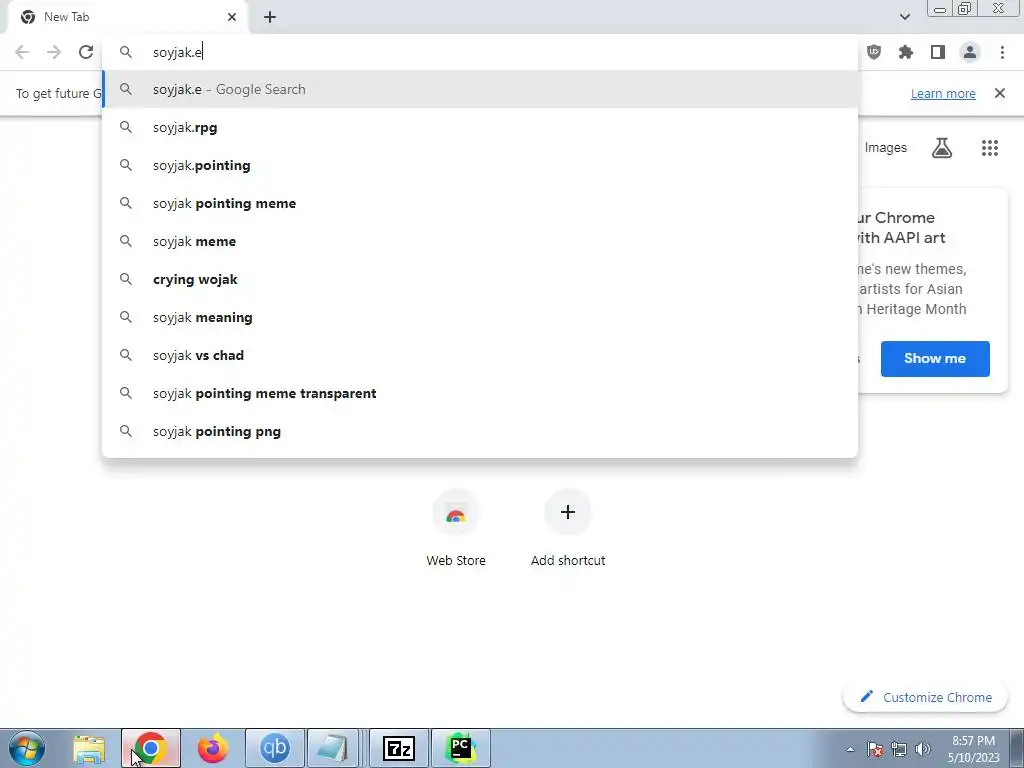Switch to the New Tab browser tab
Viewport: 1024px width, 768px height.
coord(127,17)
